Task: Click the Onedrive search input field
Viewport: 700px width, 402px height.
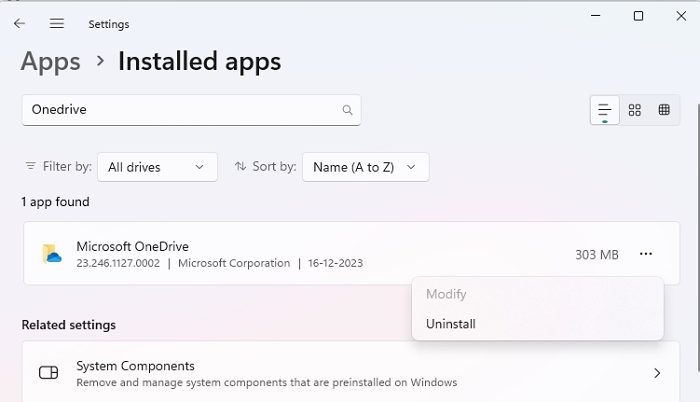Action: (x=180, y=110)
